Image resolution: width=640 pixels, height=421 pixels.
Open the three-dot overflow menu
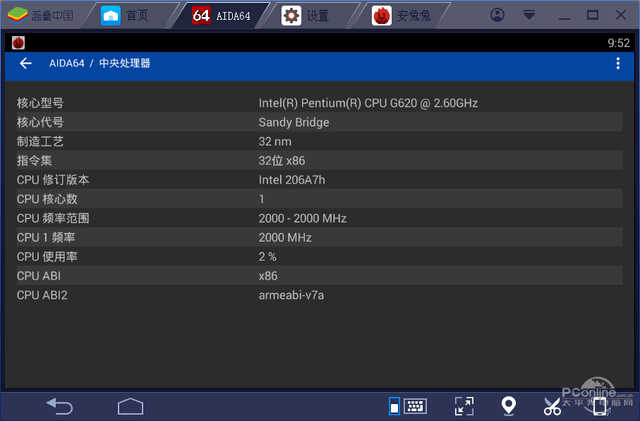(618, 63)
